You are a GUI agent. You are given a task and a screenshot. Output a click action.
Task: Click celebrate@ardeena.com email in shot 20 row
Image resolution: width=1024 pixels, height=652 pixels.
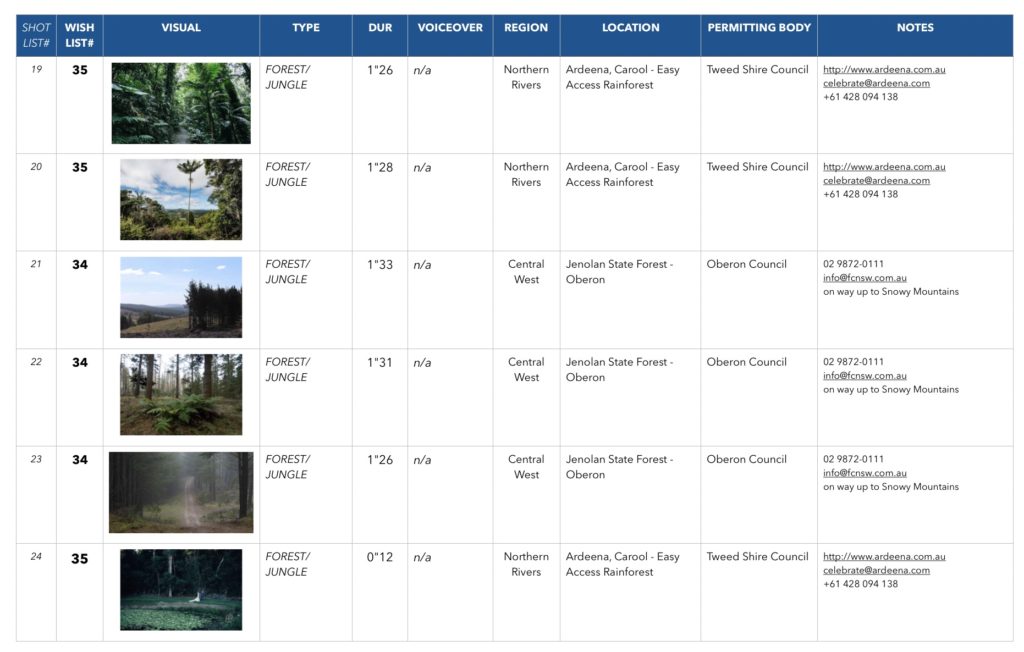click(876, 180)
